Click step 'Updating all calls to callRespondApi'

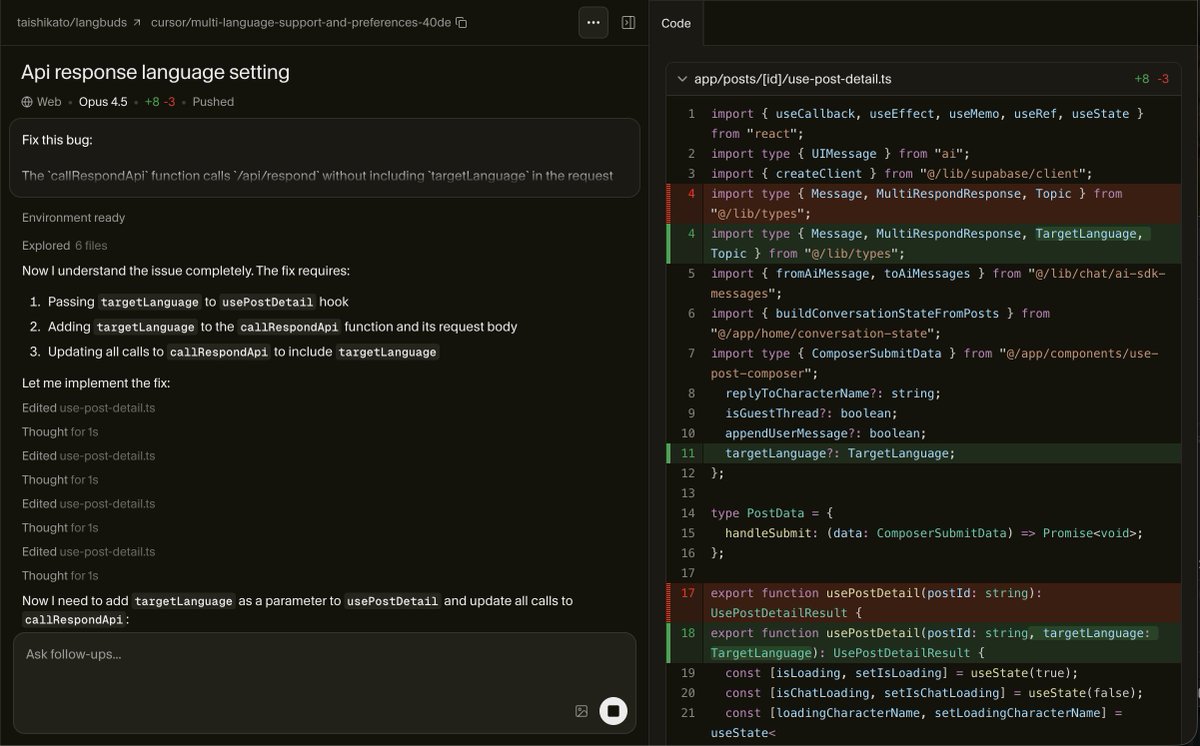point(242,352)
